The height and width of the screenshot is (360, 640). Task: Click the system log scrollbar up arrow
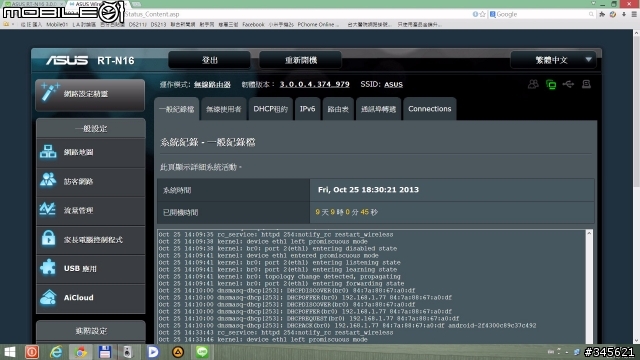coord(589,233)
